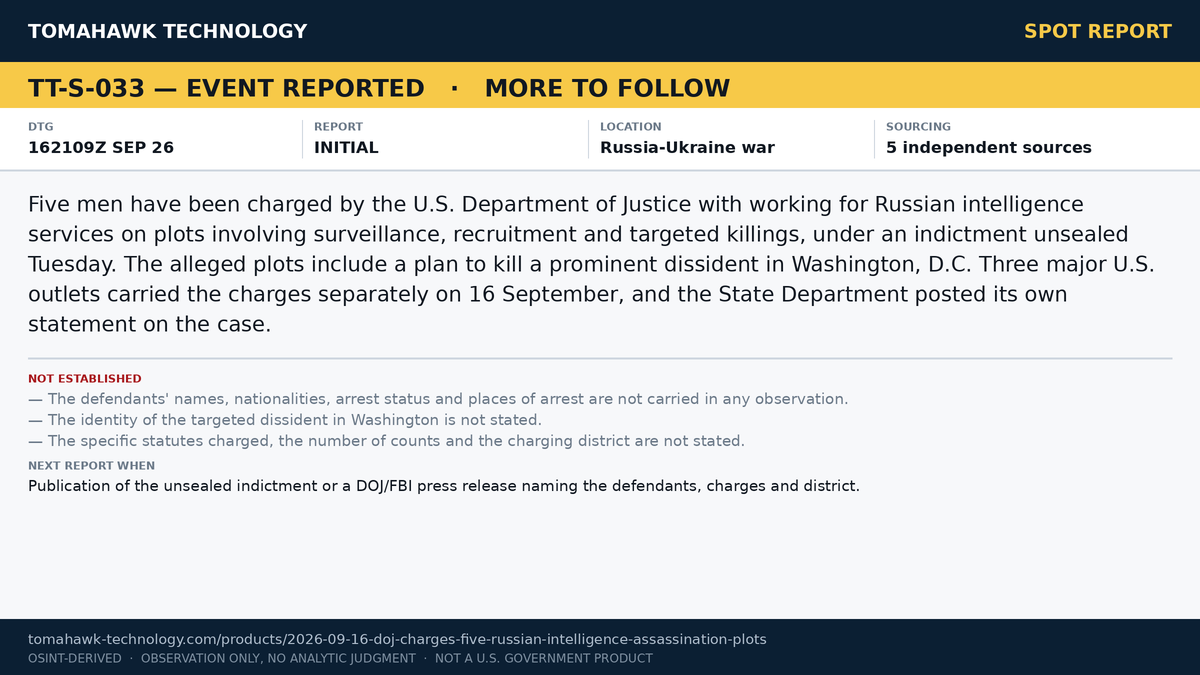Screen dimensions: 1200x675
Task: Open the tomahawk-technology.com products URL in the footer
Action: pyautogui.click(x=397, y=639)
